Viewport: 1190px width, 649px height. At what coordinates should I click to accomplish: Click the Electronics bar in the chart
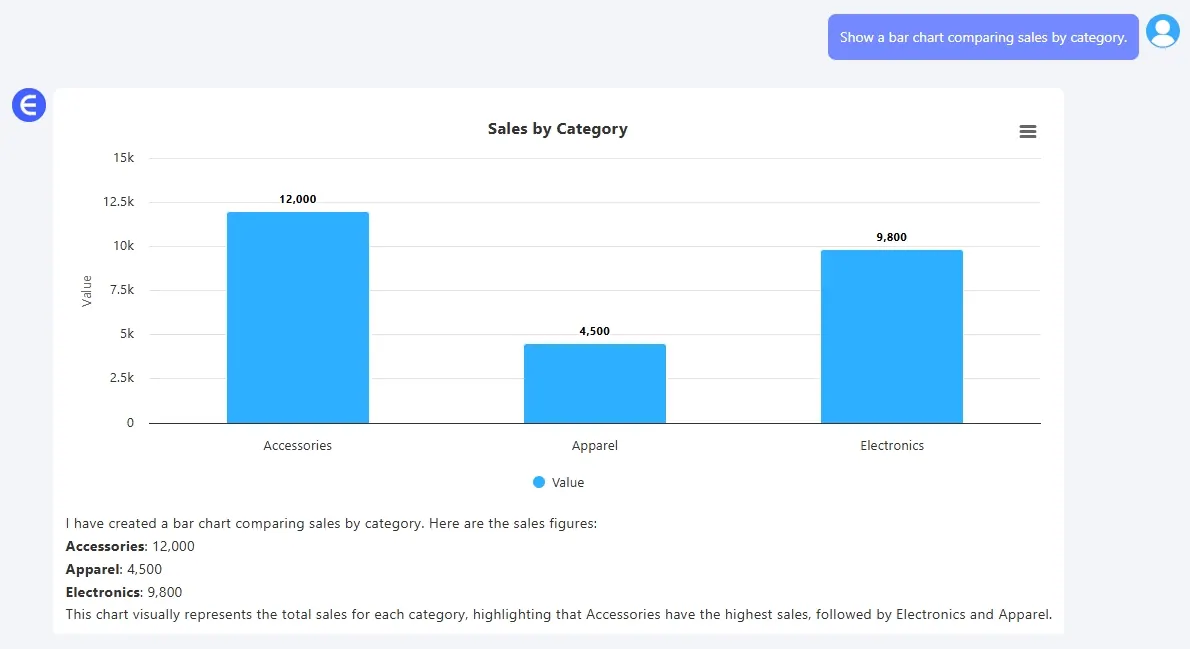(x=891, y=336)
